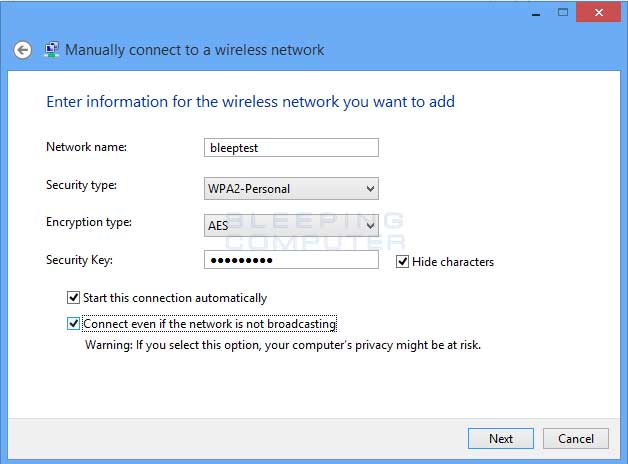628x464 pixels.
Task: Click the back arrow icon
Action: click(22, 50)
